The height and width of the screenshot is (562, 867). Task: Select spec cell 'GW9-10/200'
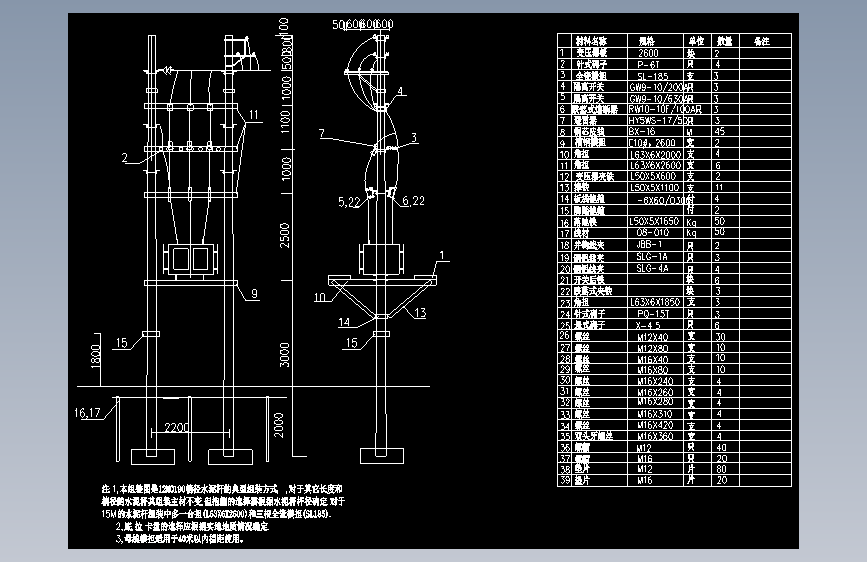656,87
